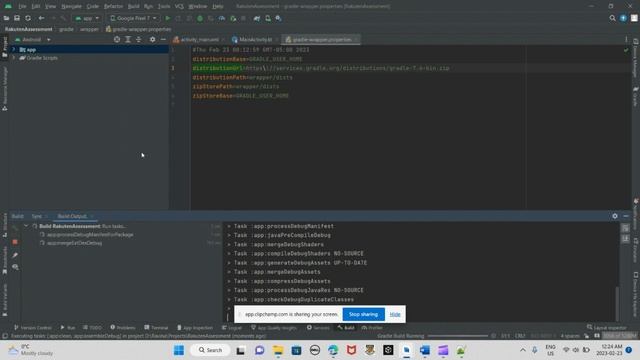Click the pin tab icon in Build panel
Image resolution: width=640 pixels, height=360 pixels.
pos(15,255)
